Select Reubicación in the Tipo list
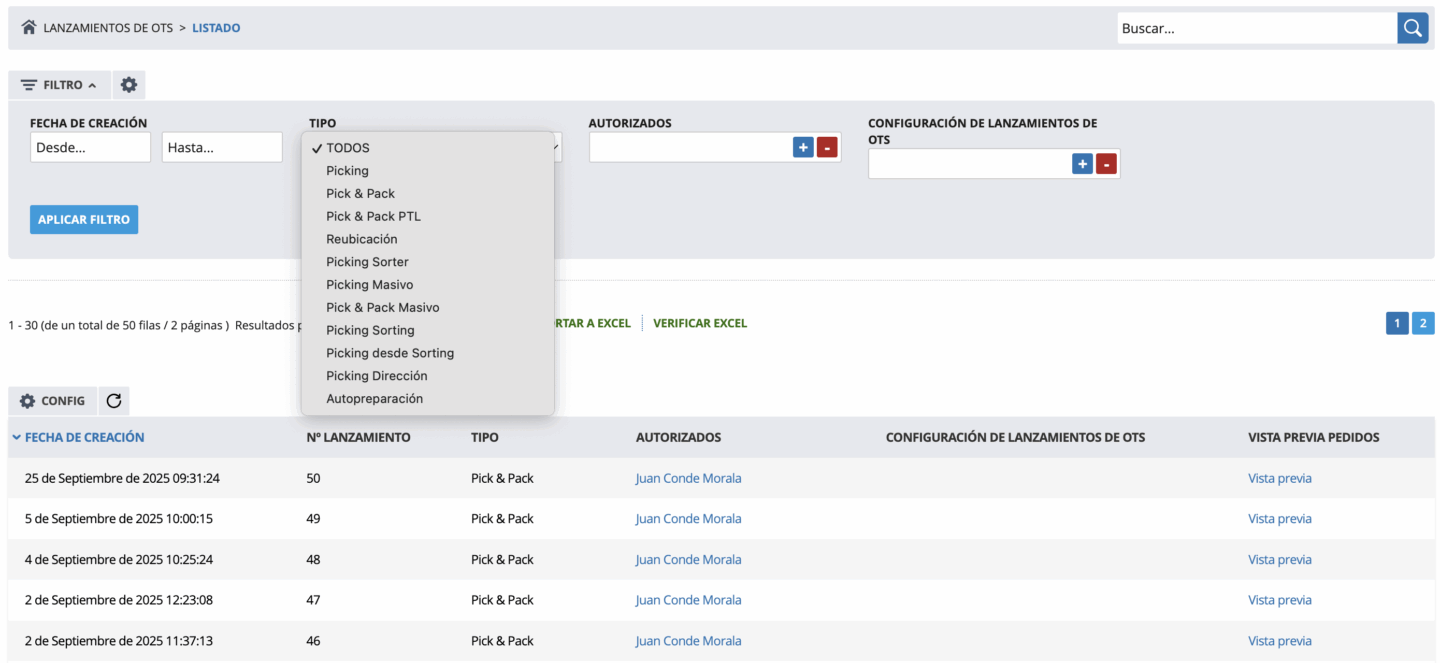 (x=361, y=239)
